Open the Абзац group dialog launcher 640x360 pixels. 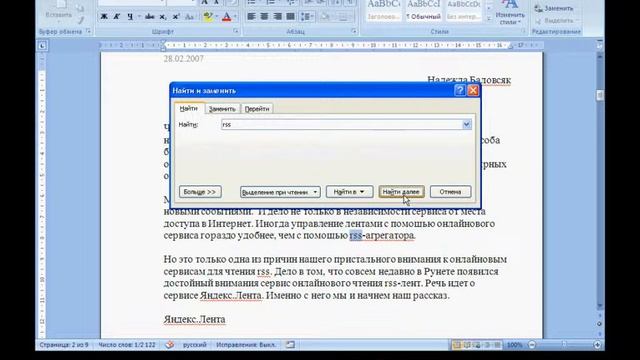click(x=353, y=31)
